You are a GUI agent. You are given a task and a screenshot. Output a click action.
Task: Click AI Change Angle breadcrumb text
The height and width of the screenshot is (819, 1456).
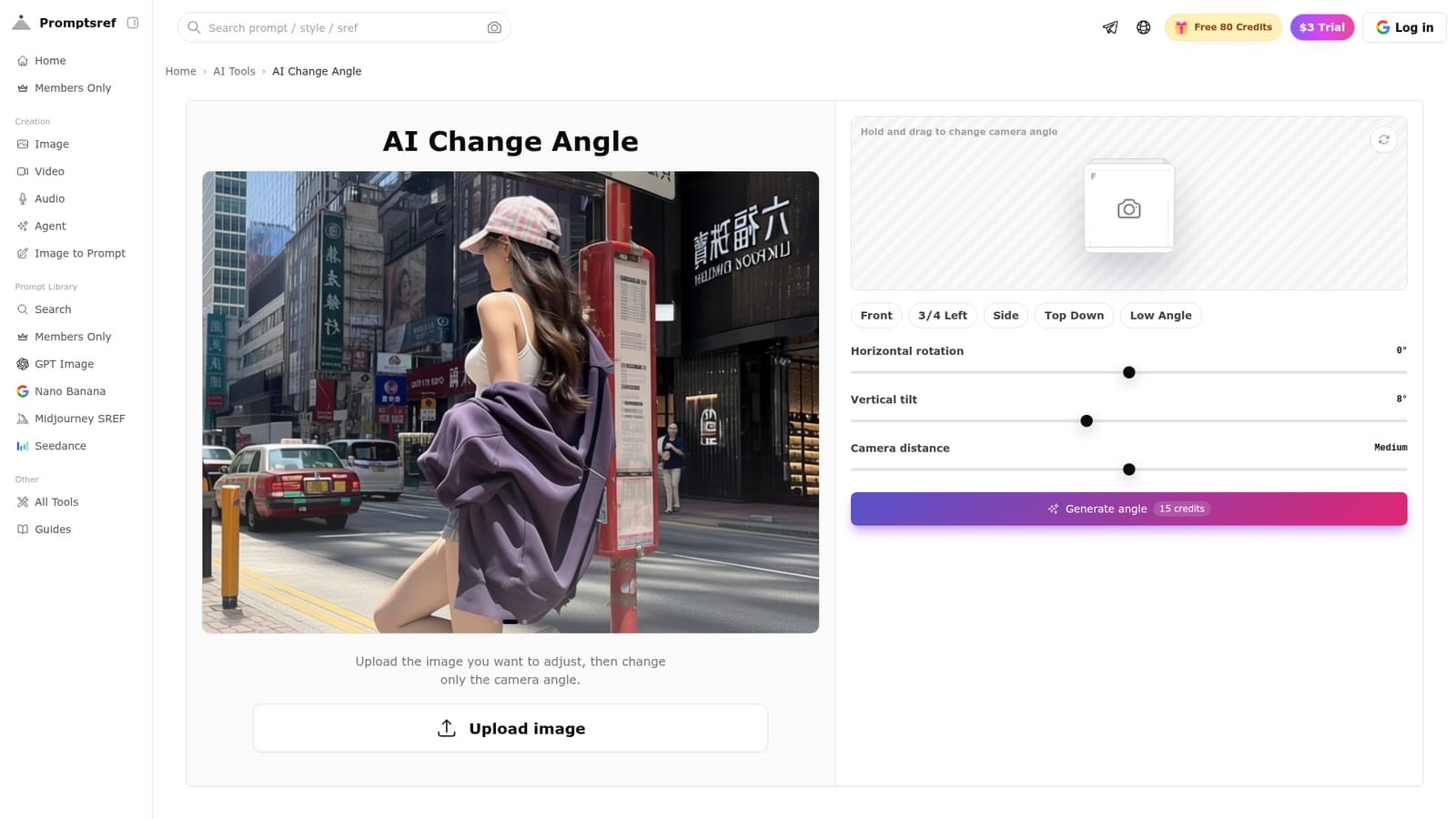[317, 71]
